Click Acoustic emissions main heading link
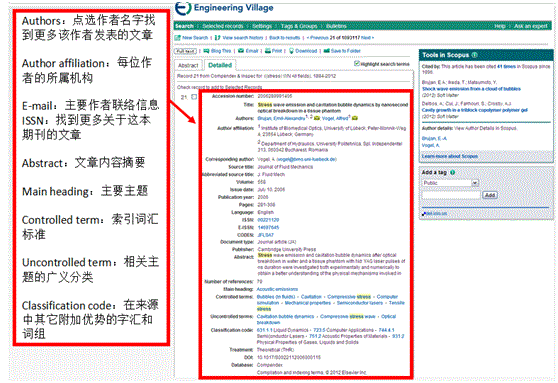Screen dimensions: 558x383 coord(277,289)
